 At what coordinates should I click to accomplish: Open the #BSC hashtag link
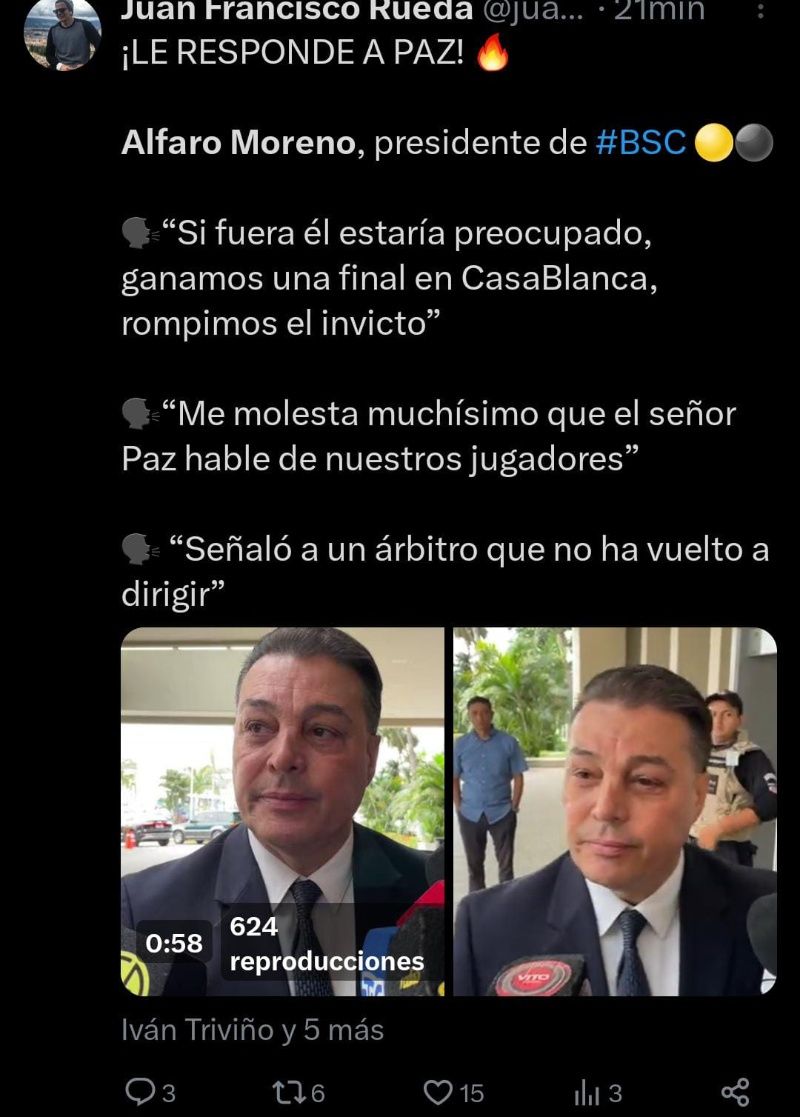coord(641,142)
